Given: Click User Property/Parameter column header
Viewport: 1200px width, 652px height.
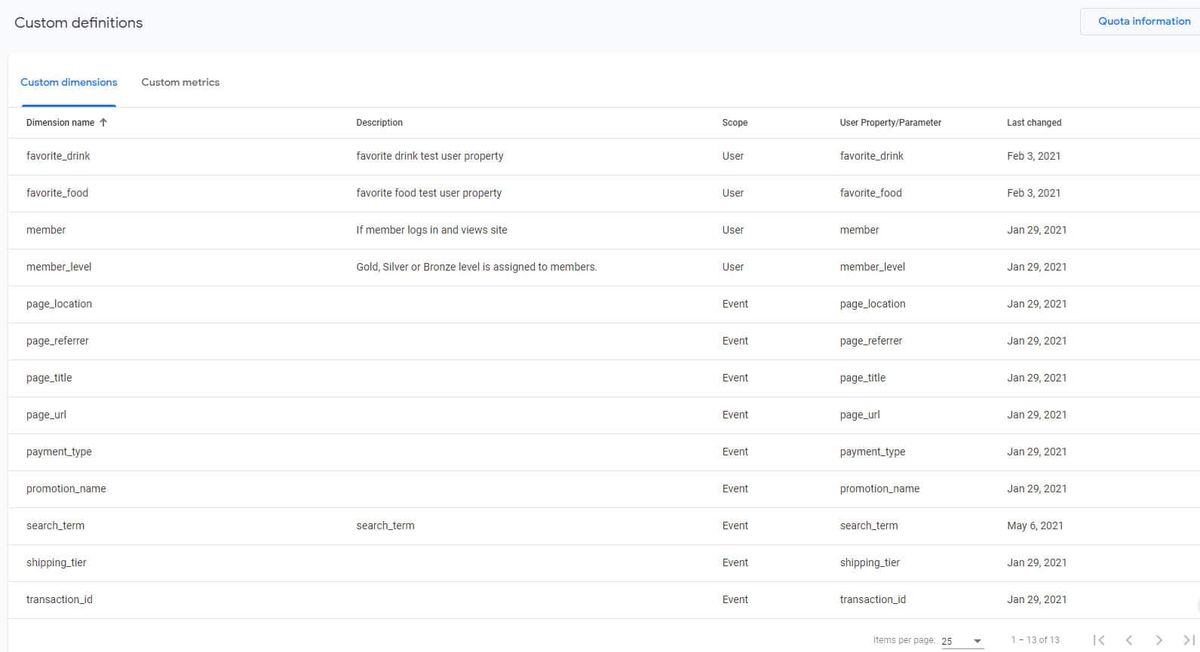Looking at the screenshot, I should click(x=890, y=122).
